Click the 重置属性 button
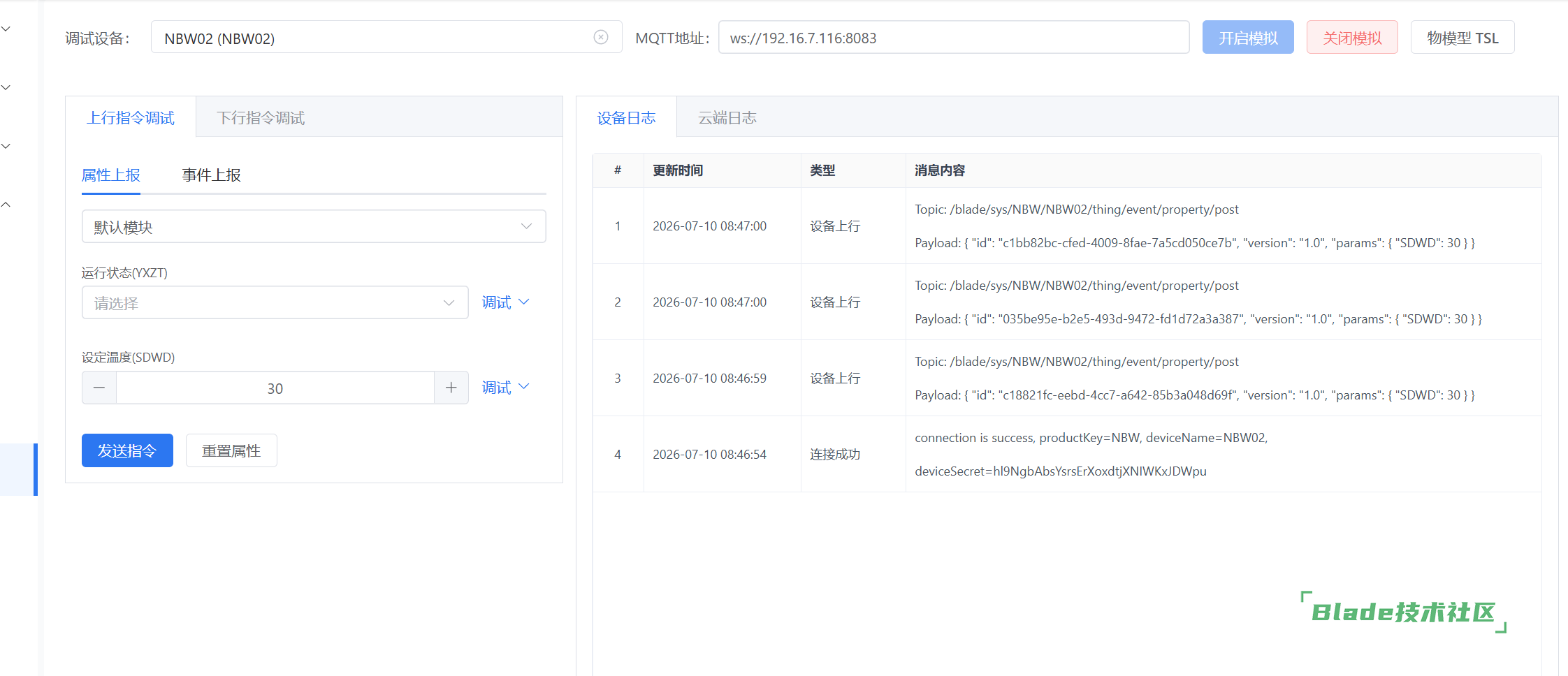 tap(231, 450)
